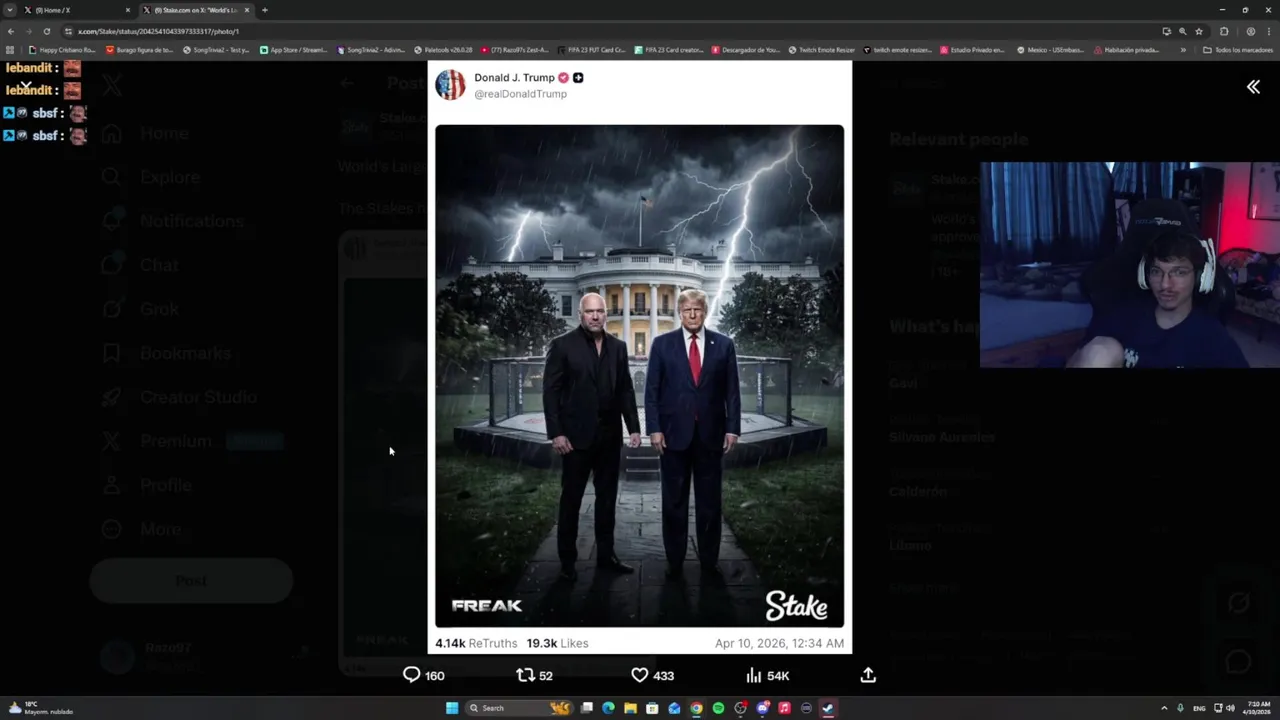Open the 'FIFA 23 FUT Card Cr...' bookmark
The height and width of the screenshot is (720, 1280).
pos(591,50)
